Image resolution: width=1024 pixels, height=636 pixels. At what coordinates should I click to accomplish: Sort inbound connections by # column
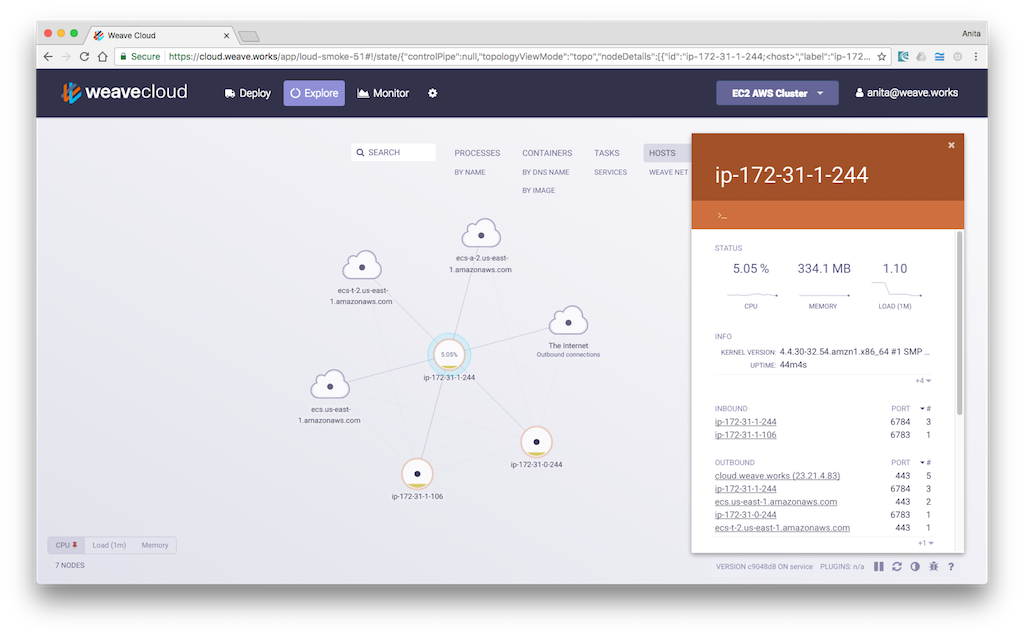click(926, 409)
